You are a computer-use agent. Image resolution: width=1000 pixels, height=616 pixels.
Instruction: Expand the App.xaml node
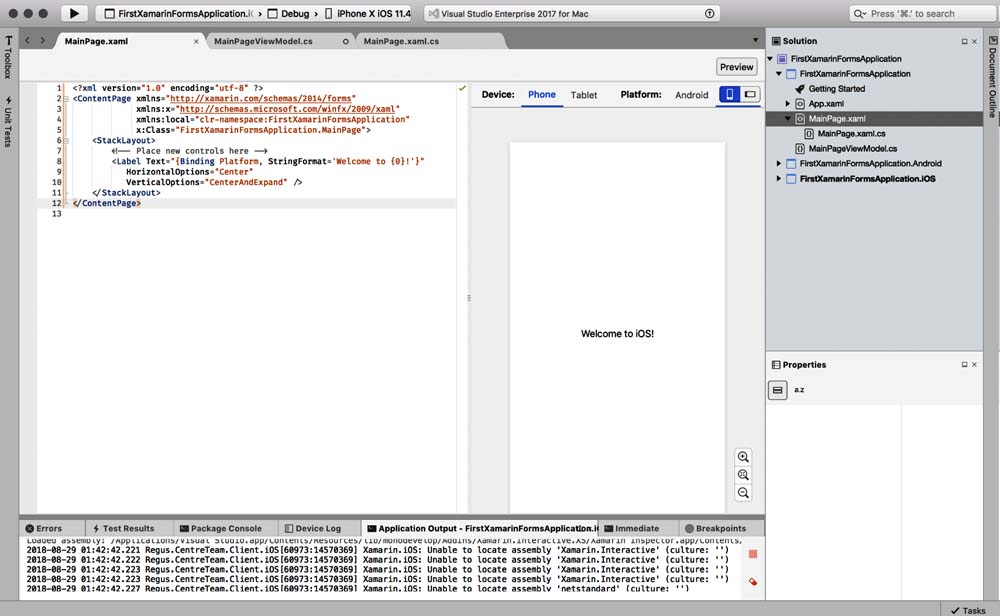point(788,103)
